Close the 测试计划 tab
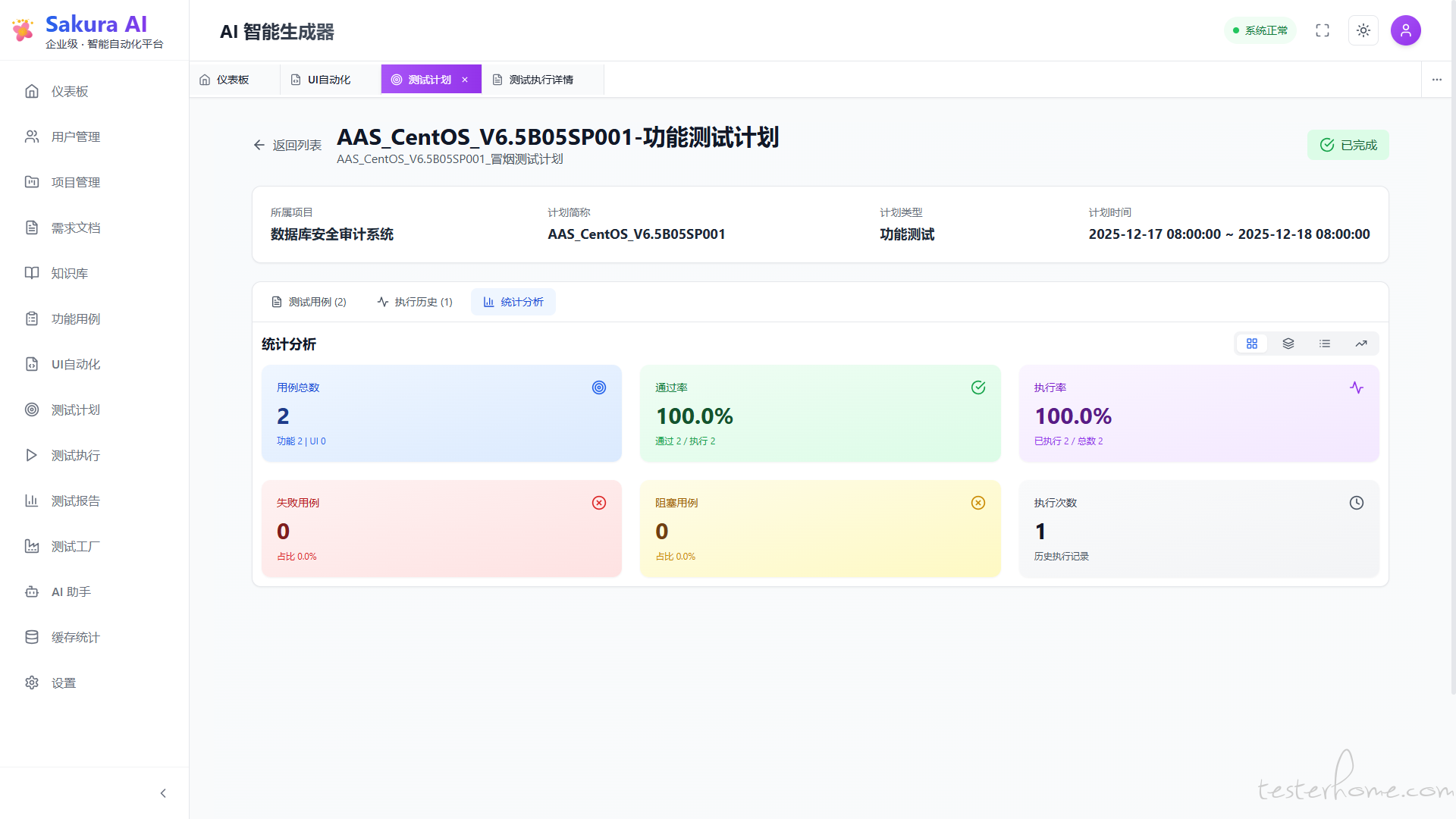The image size is (1456, 819). [x=465, y=80]
